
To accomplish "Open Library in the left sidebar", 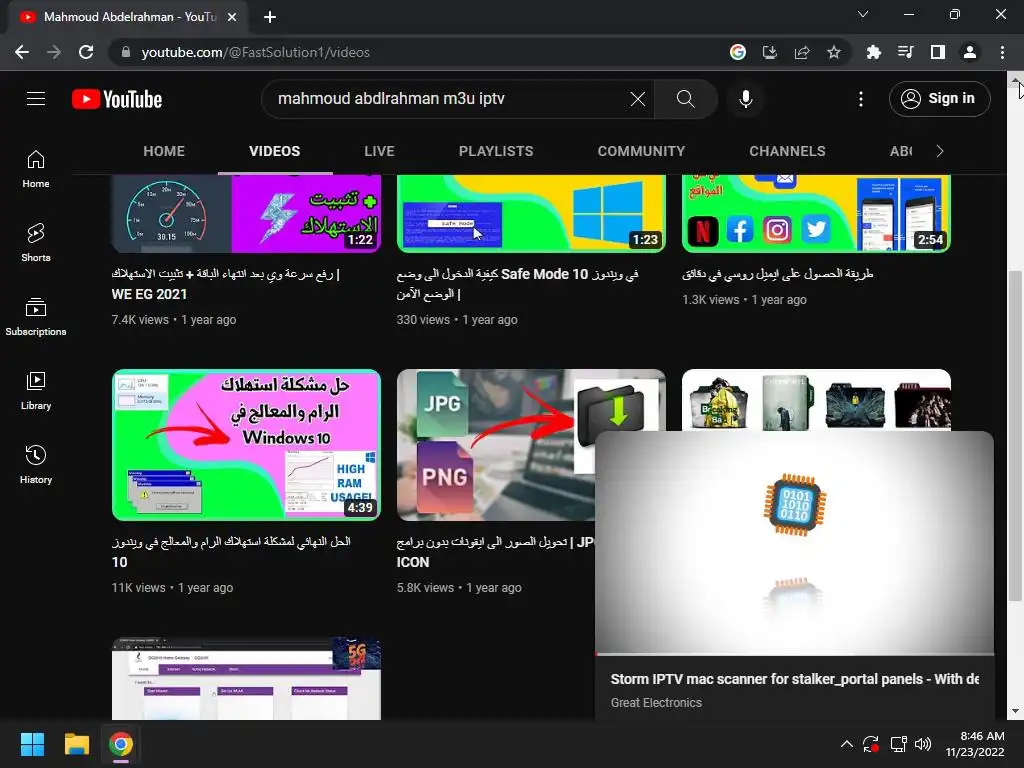I will click(36, 391).
